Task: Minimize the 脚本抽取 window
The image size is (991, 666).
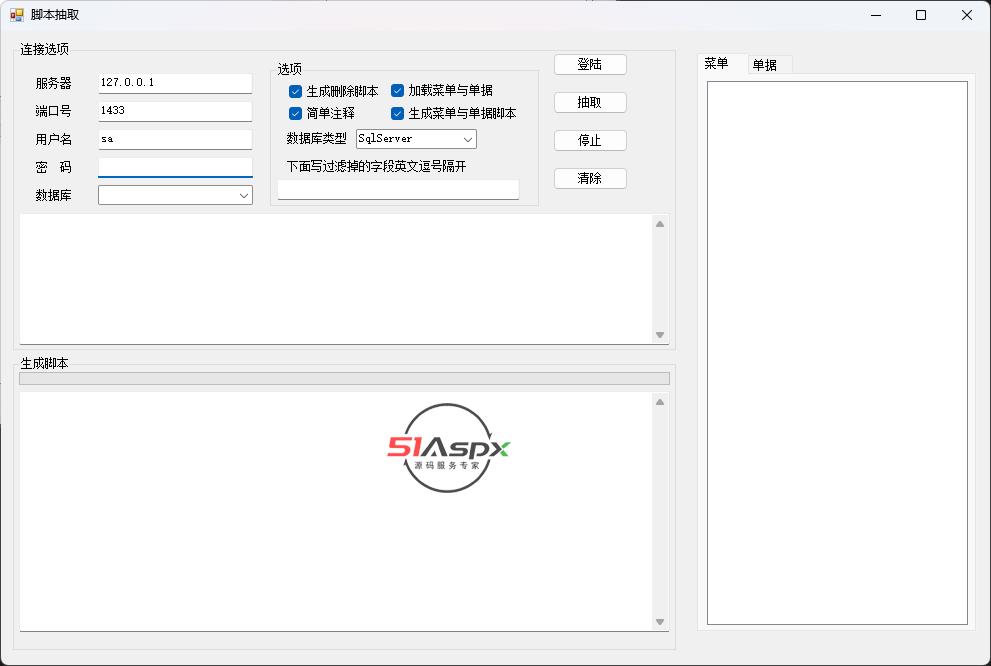Action: [876, 15]
